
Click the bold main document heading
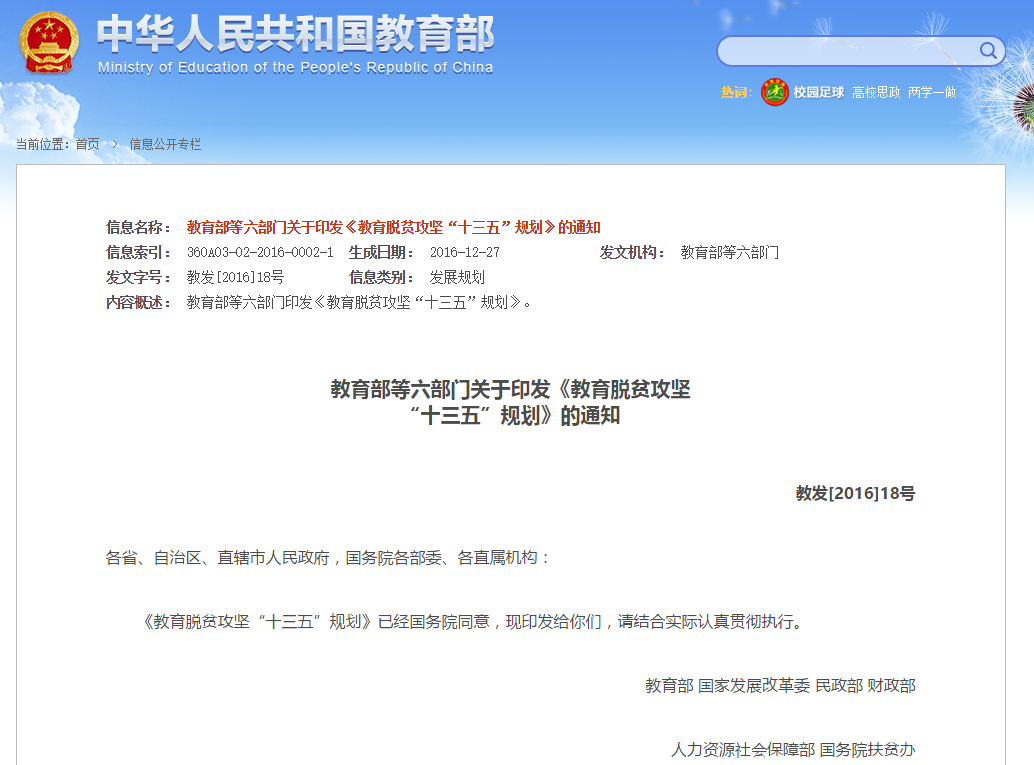(510, 402)
